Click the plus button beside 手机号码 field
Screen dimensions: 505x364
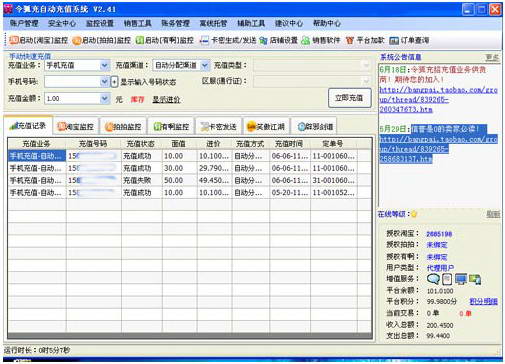pyautogui.click(x=114, y=82)
